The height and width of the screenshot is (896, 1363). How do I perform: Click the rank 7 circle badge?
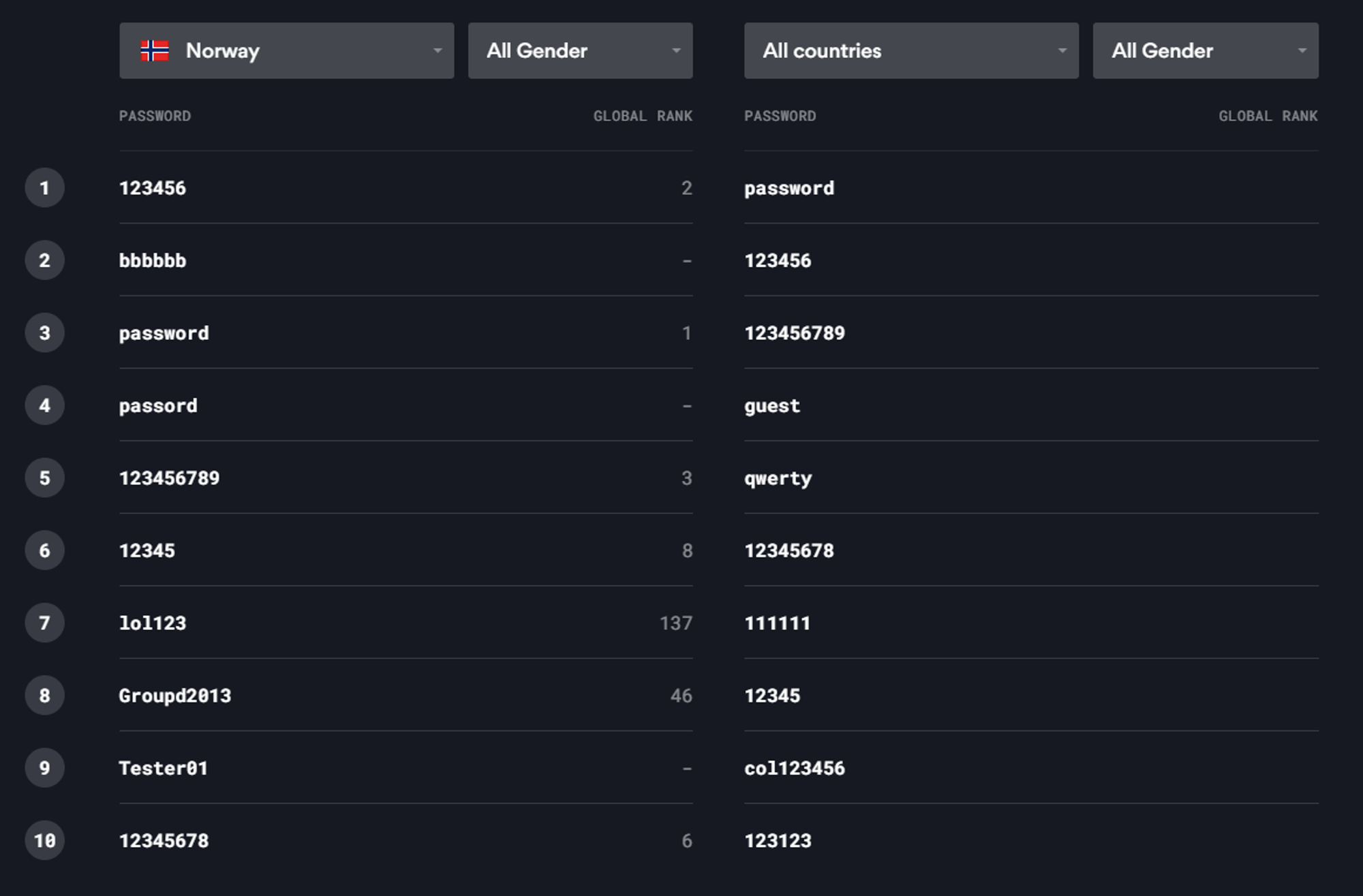pyautogui.click(x=45, y=623)
